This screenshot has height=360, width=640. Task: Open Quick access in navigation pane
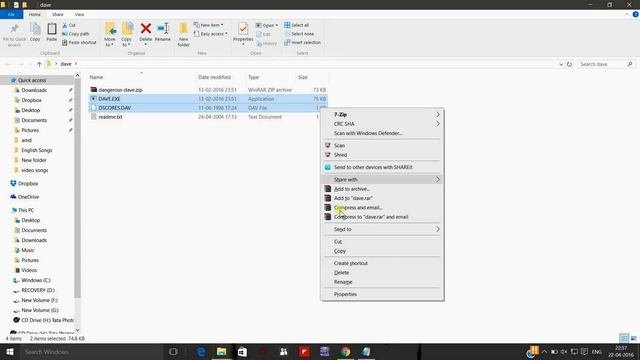pyautogui.click(x=32, y=80)
